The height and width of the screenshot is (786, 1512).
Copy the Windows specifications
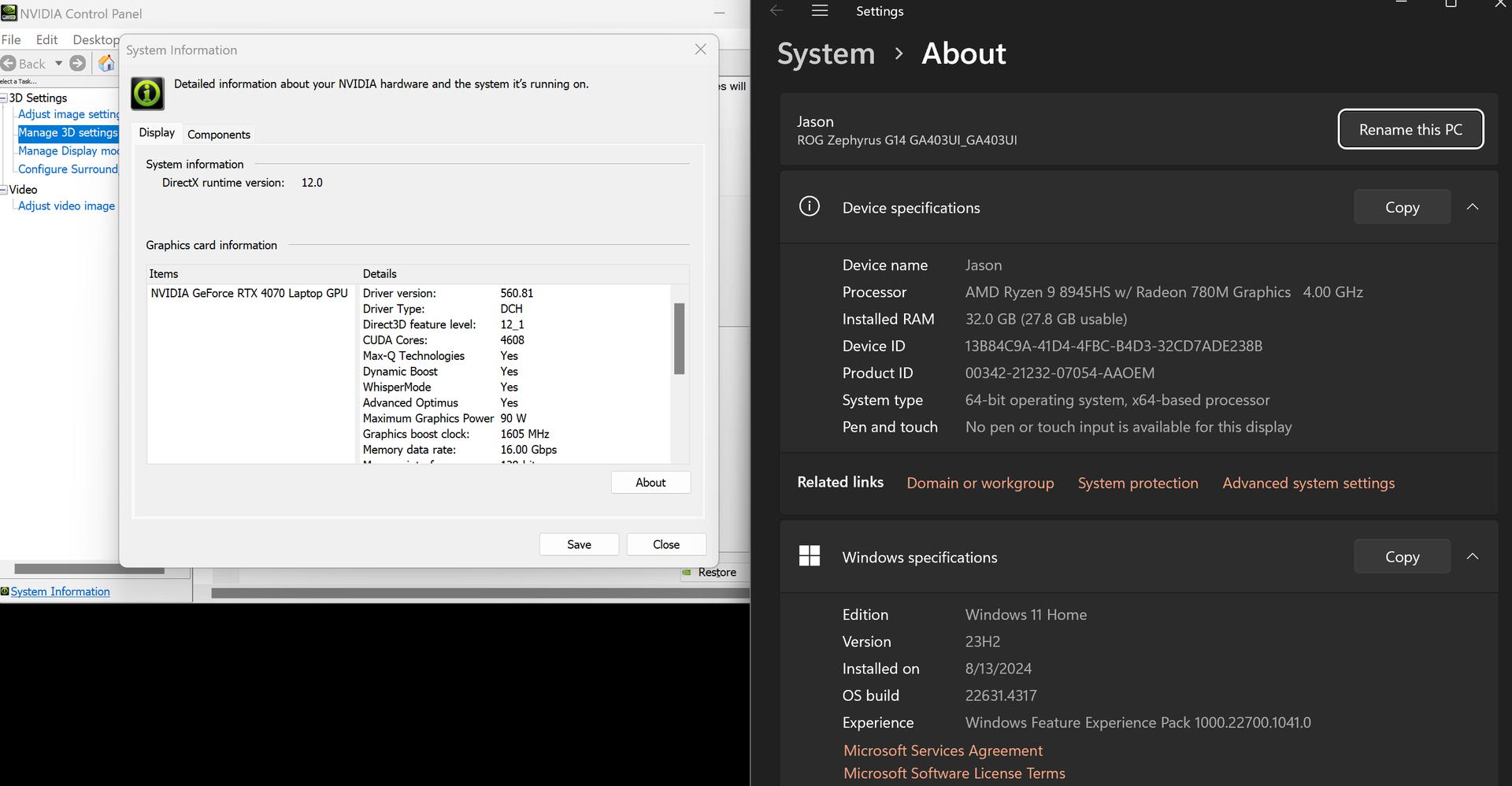[x=1402, y=557]
